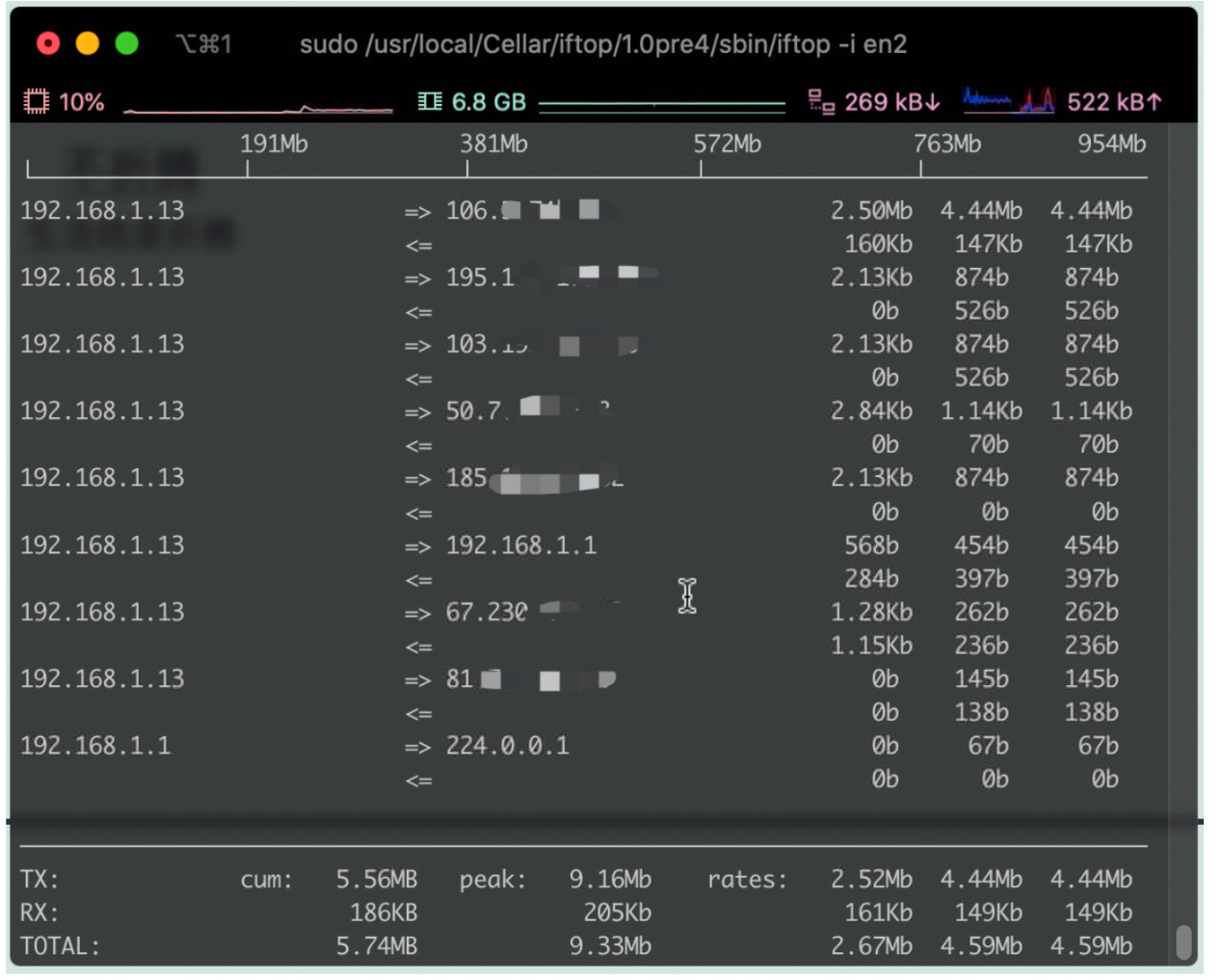Click the I-beam mouse cursor position
Viewport: 1221px width, 980px height.
click(x=687, y=596)
